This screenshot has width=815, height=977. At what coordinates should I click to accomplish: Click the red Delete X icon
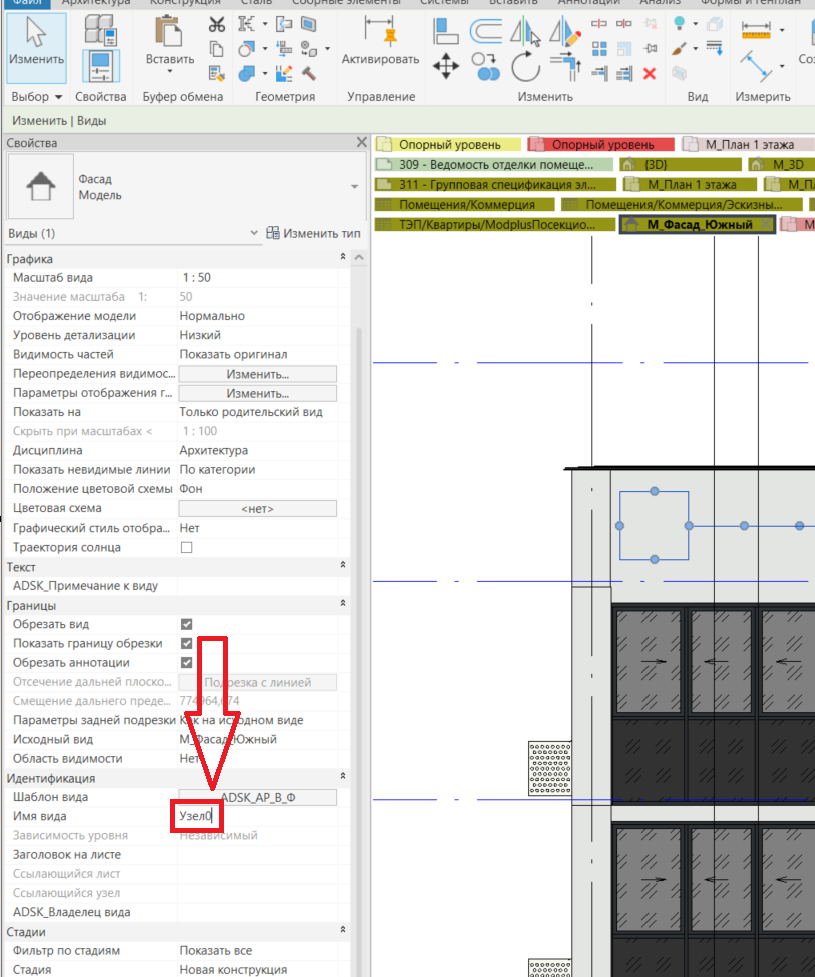pos(649,74)
